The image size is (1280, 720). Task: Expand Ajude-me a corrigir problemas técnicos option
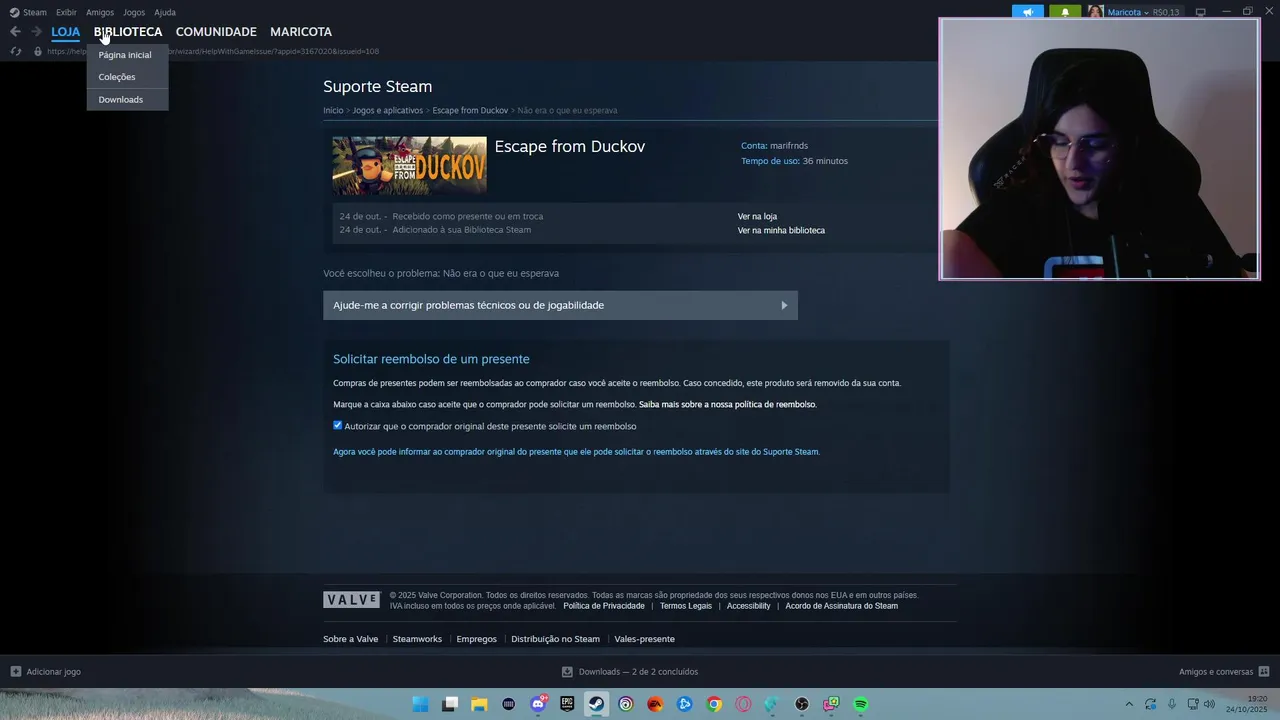click(x=560, y=305)
